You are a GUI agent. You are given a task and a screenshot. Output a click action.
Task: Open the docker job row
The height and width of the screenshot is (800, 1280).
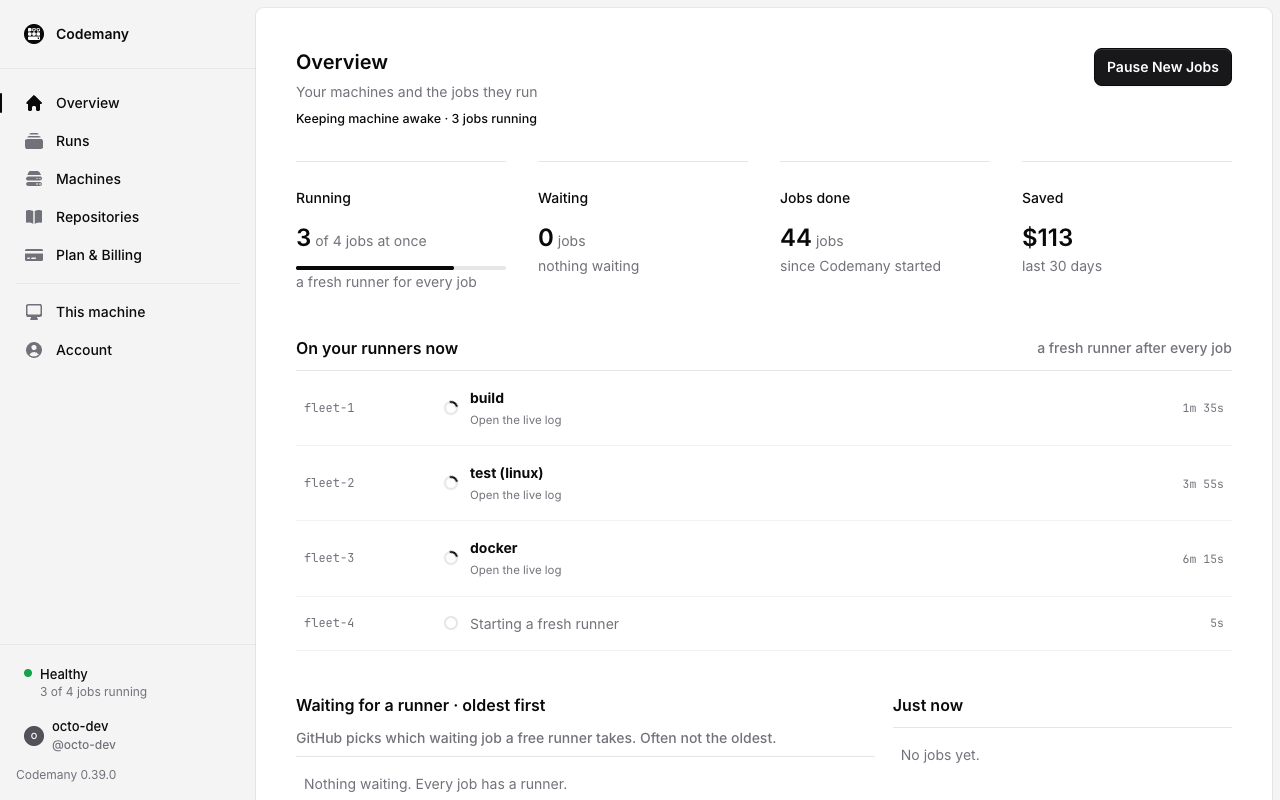(764, 558)
